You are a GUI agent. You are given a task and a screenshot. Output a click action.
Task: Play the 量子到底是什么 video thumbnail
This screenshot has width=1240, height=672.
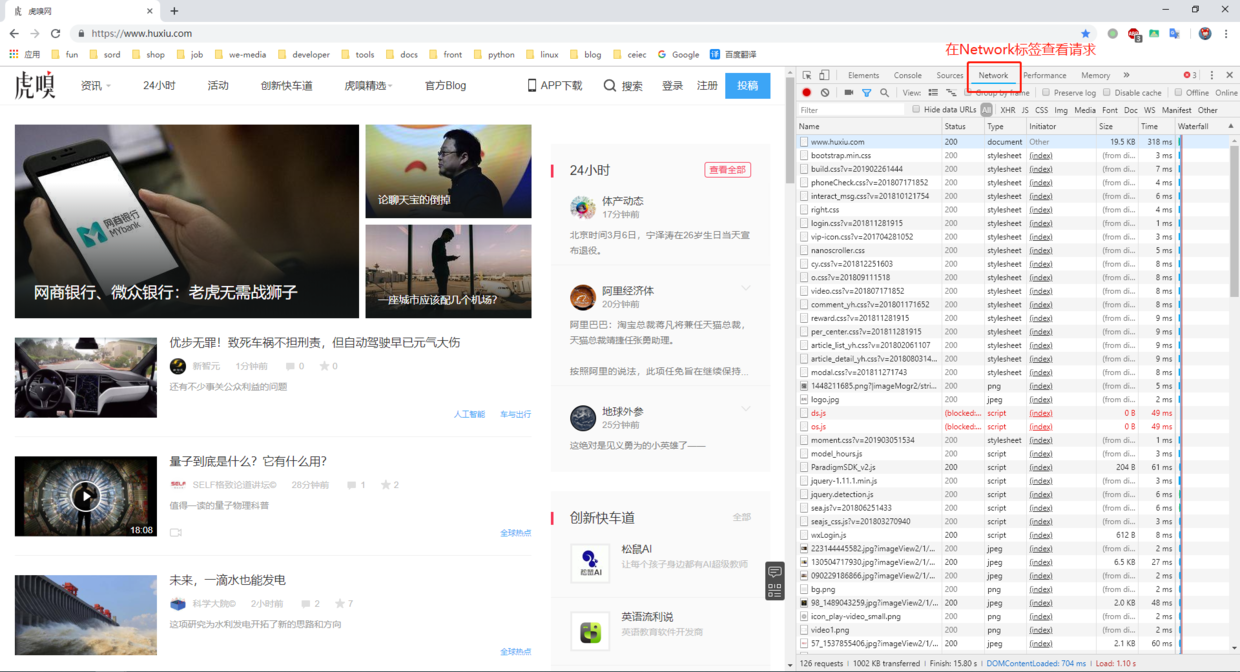tap(86, 496)
